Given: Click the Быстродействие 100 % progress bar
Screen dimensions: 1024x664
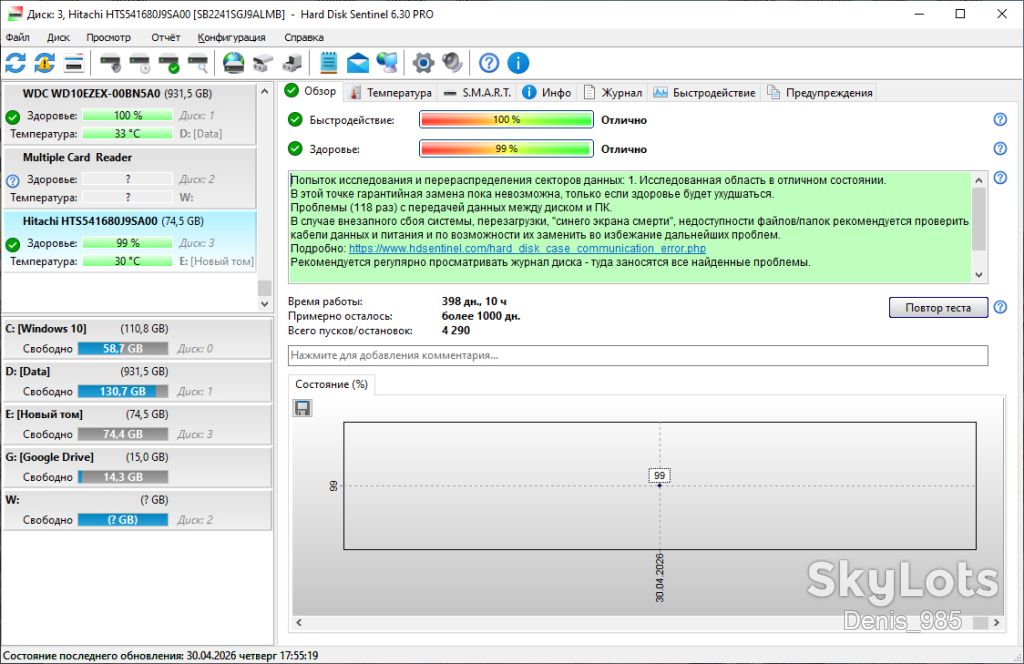Looking at the screenshot, I should tap(506, 119).
